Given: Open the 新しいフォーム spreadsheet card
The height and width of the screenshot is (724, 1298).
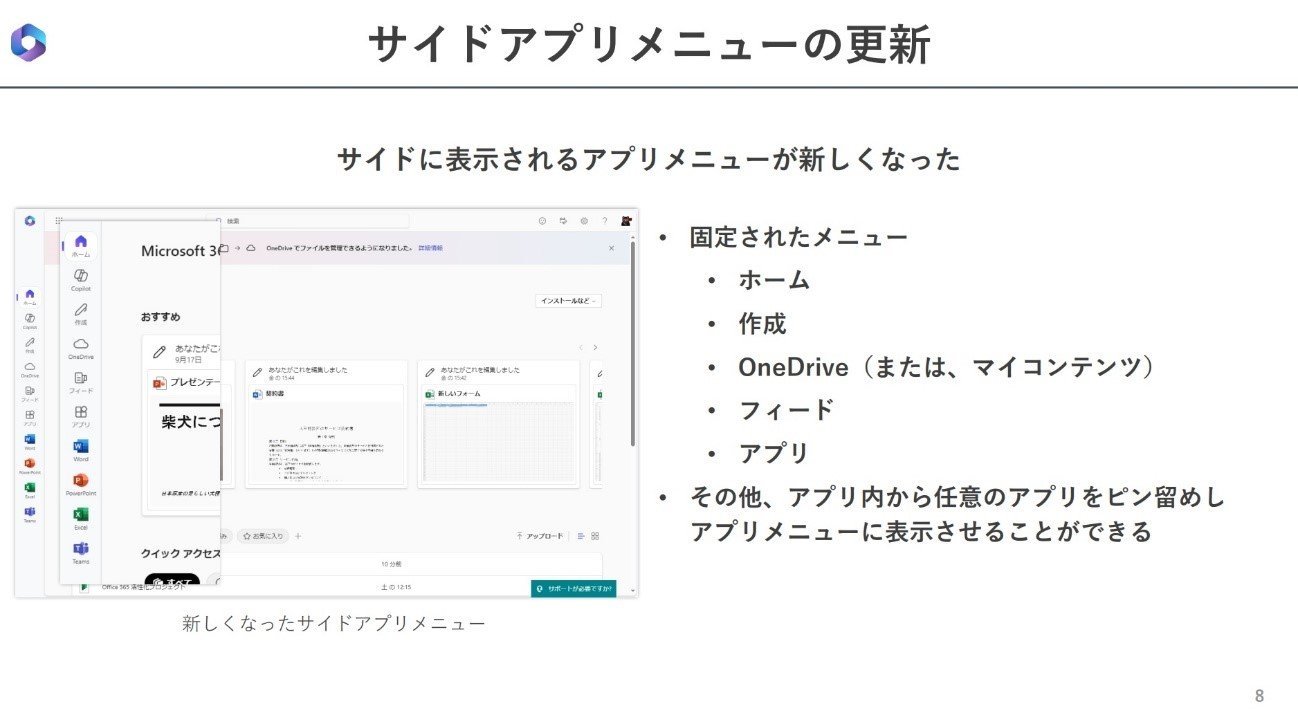Looking at the screenshot, I should 498,424.
